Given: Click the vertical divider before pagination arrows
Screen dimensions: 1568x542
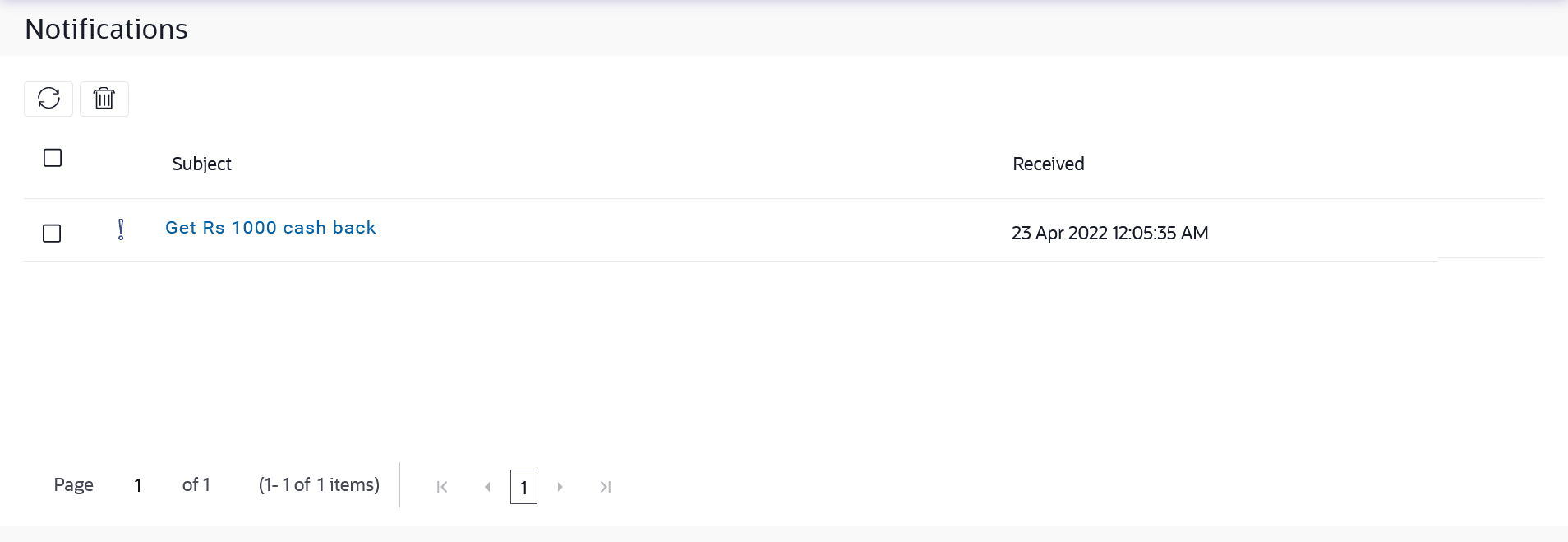Looking at the screenshot, I should point(400,485).
